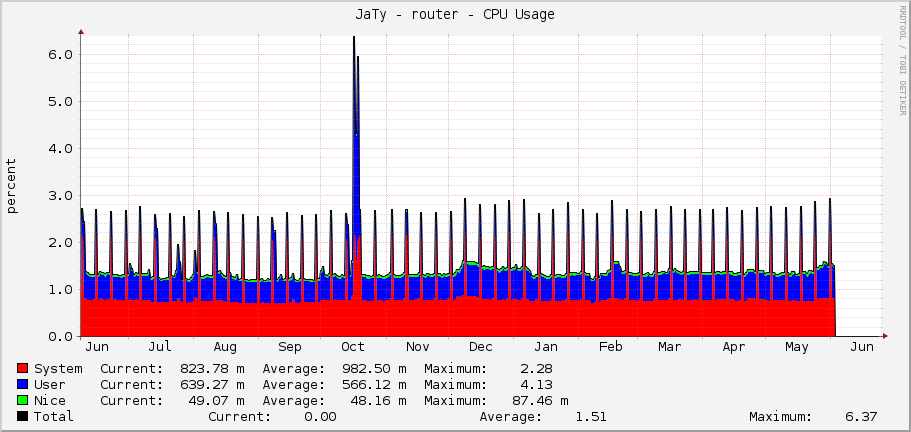Click the System row 'Maximum:' label

tap(456, 369)
